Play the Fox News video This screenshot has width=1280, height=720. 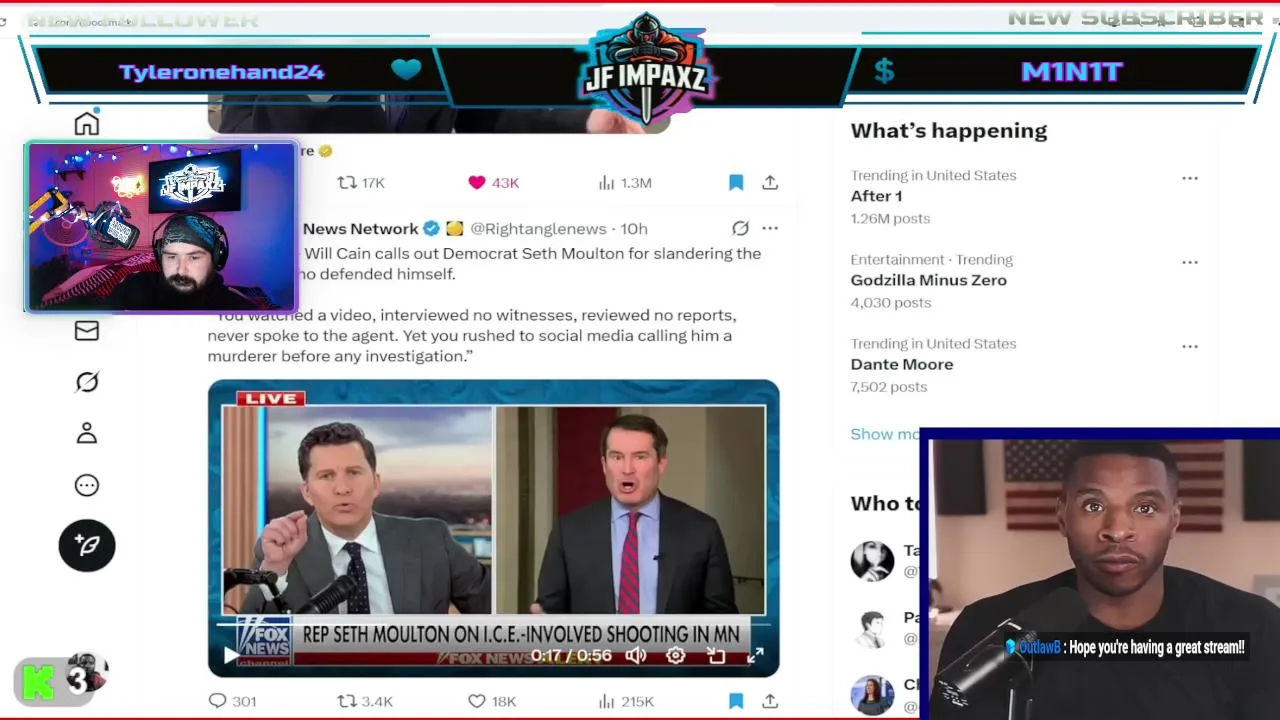coord(231,656)
